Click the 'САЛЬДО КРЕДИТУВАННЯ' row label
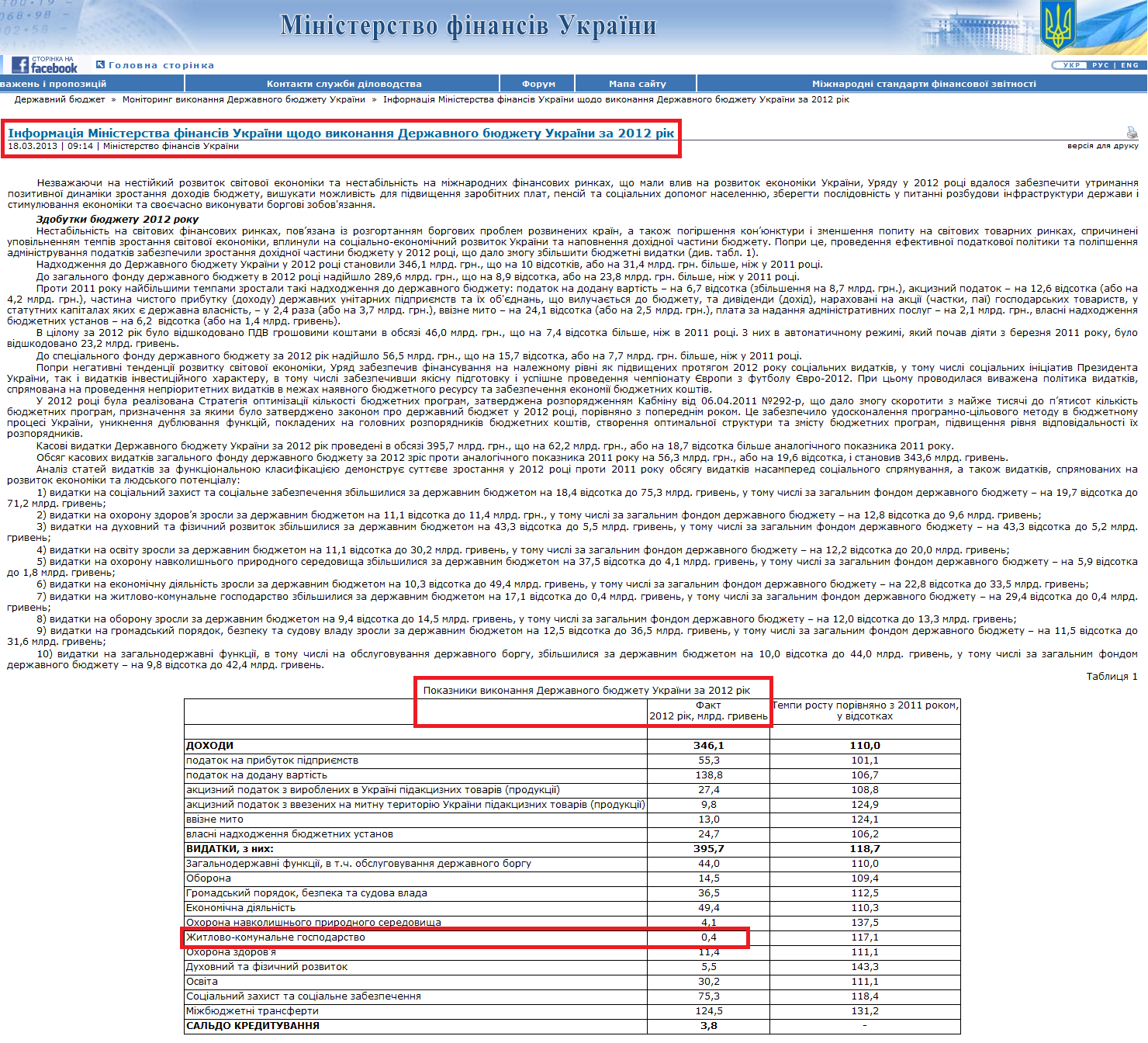The width and height of the screenshot is (1148, 1043). [253, 1026]
